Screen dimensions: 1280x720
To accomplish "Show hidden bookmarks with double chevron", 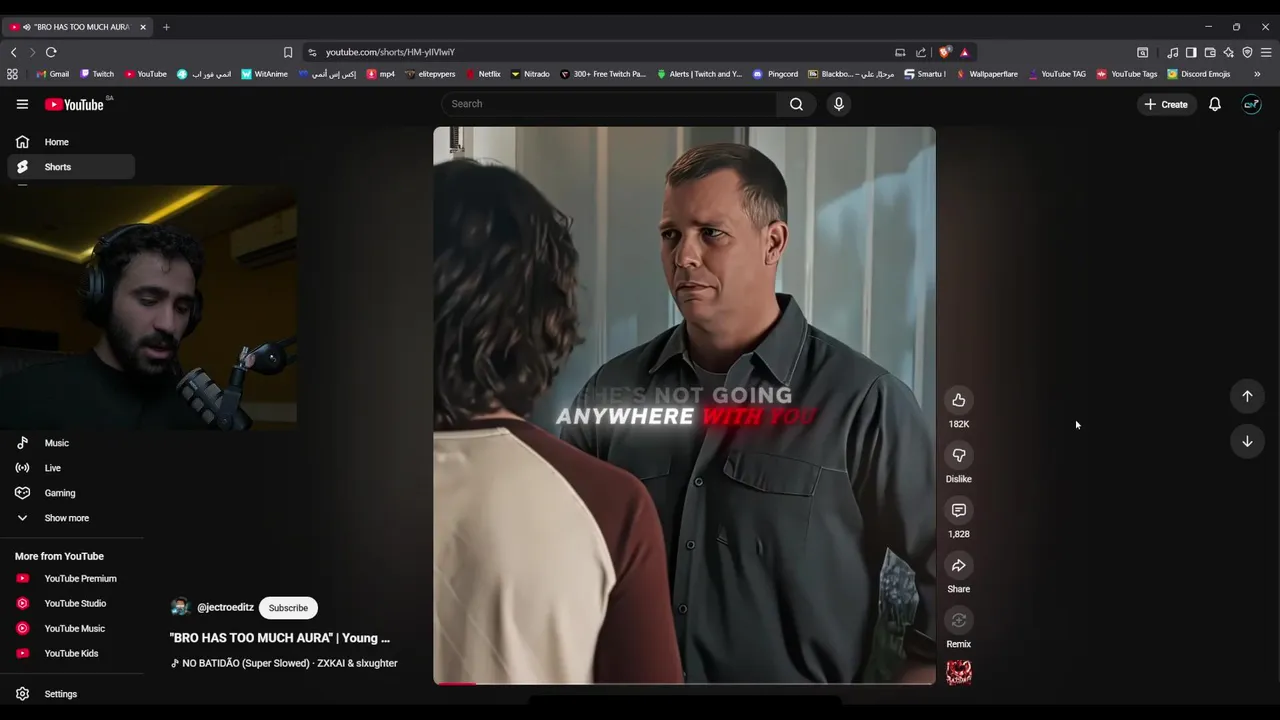I will [x=1257, y=74].
